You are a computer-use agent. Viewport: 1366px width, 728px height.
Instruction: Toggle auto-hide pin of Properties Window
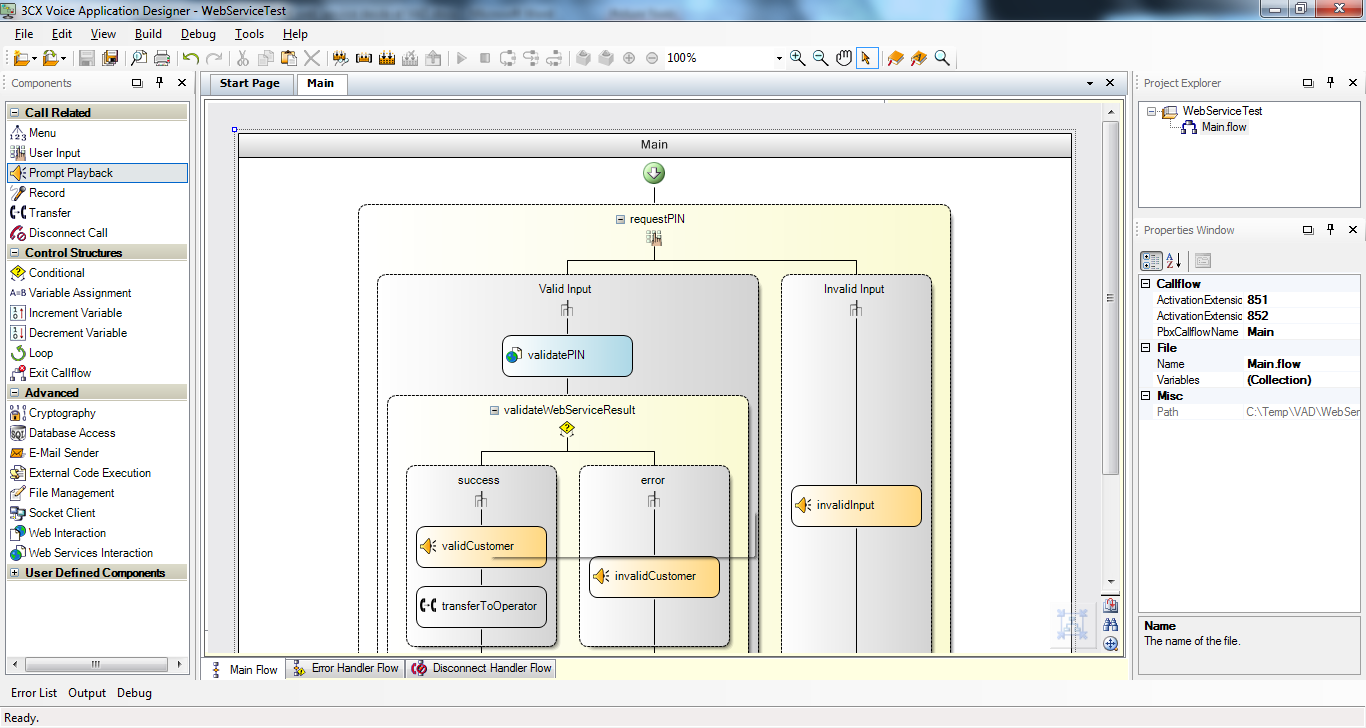pyautogui.click(x=1330, y=230)
